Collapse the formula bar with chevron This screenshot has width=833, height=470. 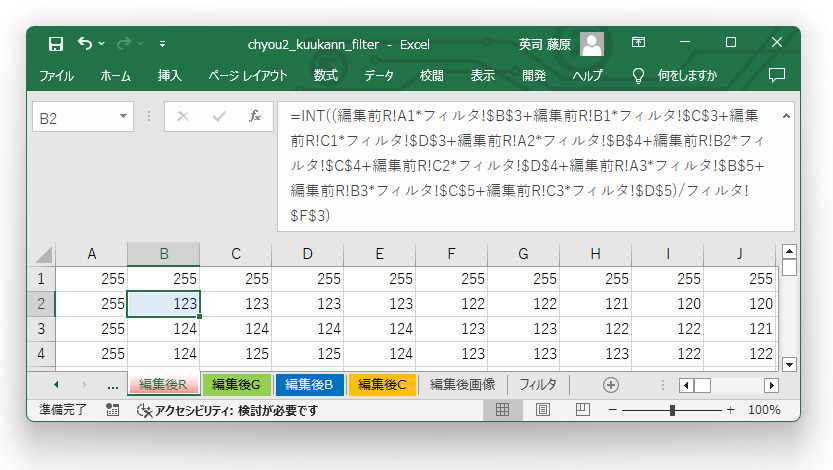(x=785, y=116)
